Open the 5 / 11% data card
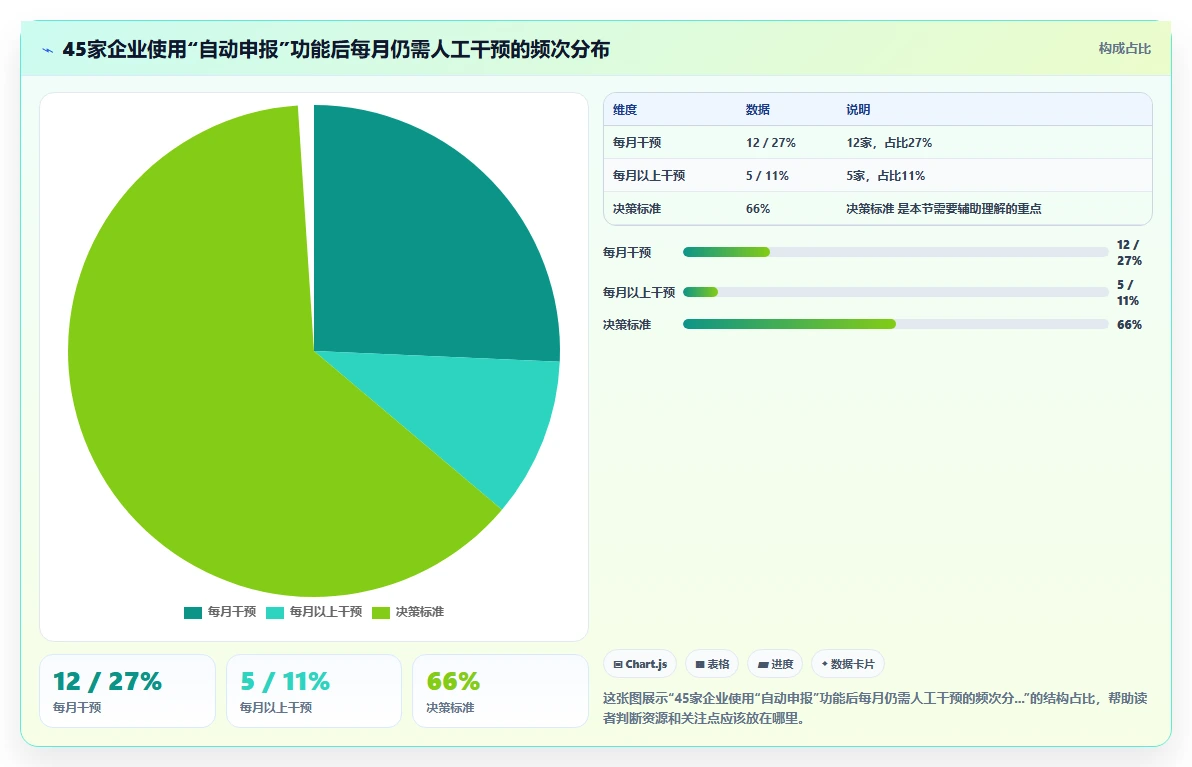The height and width of the screenshot is (767, 1192). [314, 691]
